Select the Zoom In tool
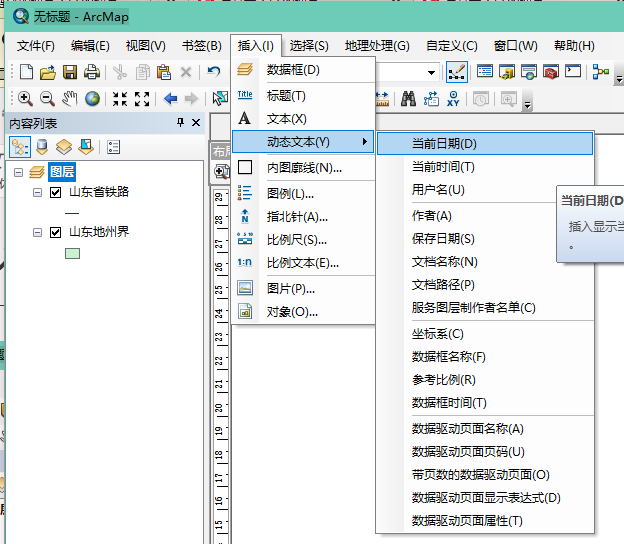The height and width of the screenshot is (544, 624). pyautogui.click(x=25, y=98)
